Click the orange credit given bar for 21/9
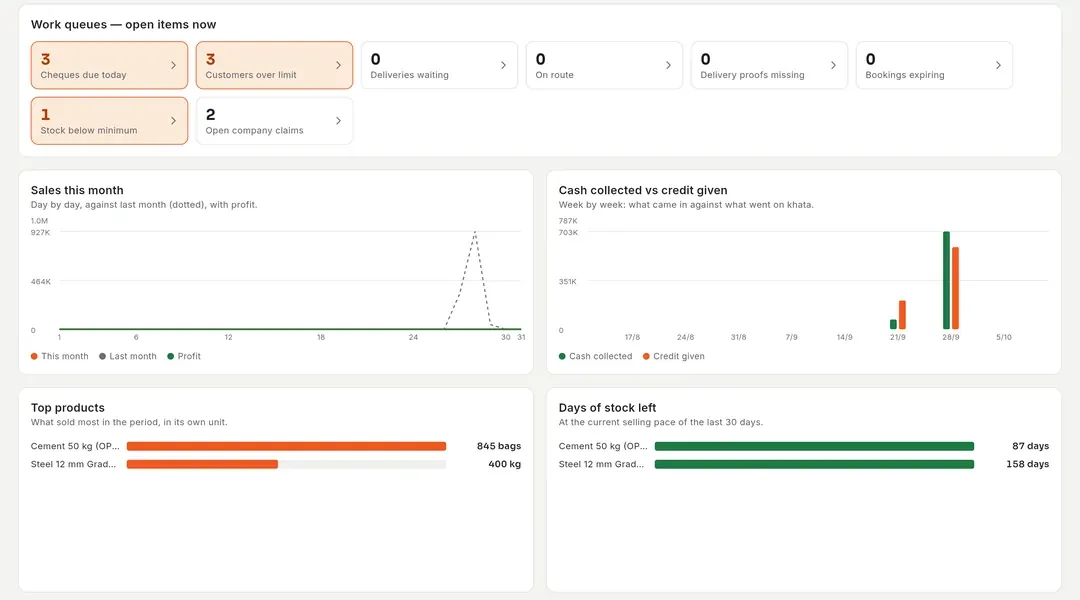The width and height of the screenshot is (1080, 600). (x=902, y=315)
